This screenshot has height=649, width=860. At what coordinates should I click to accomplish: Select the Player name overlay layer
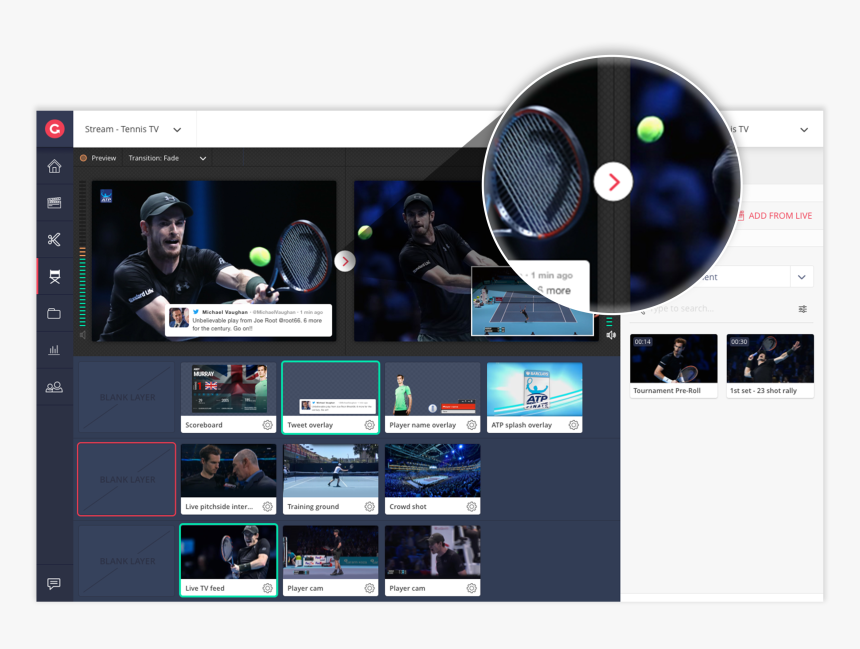433,397
